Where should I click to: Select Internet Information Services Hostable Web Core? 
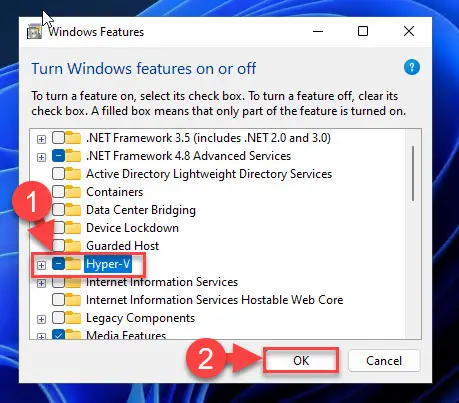[214, 300]
